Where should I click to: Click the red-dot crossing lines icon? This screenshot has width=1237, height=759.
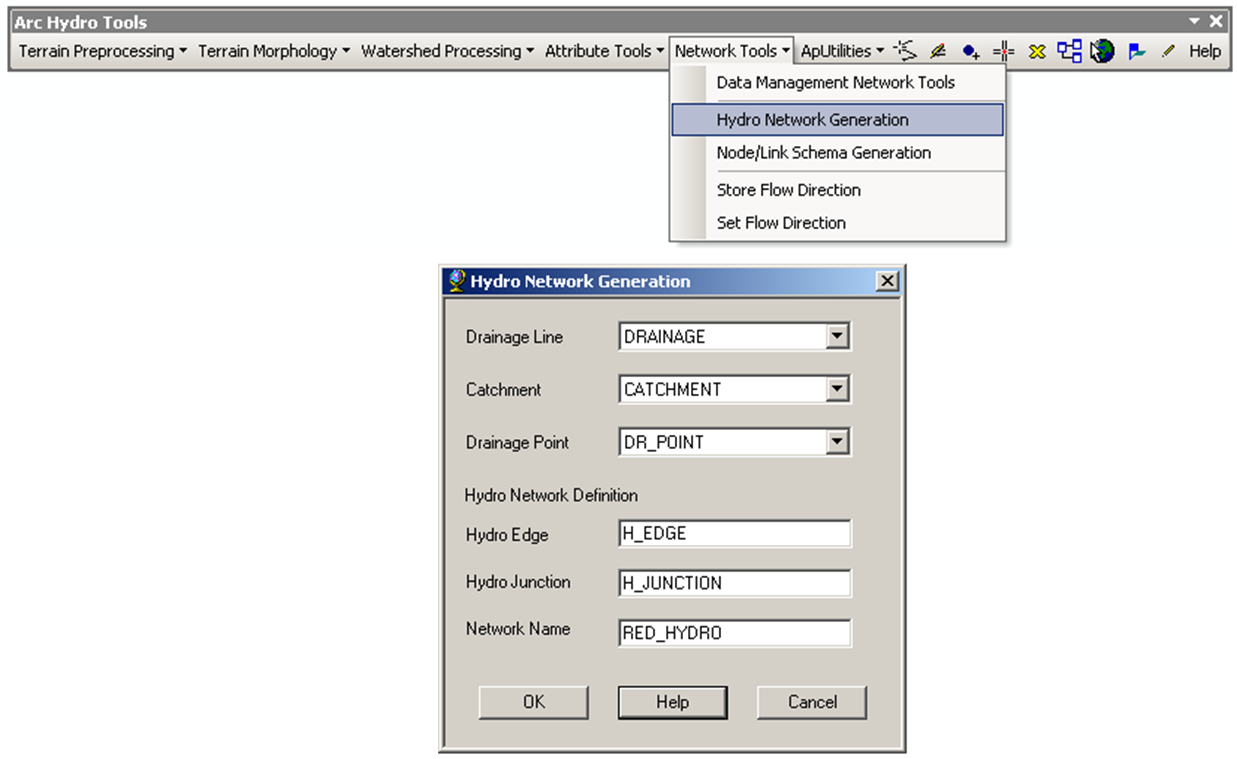pyautogui.click(x=1004, y=51)
